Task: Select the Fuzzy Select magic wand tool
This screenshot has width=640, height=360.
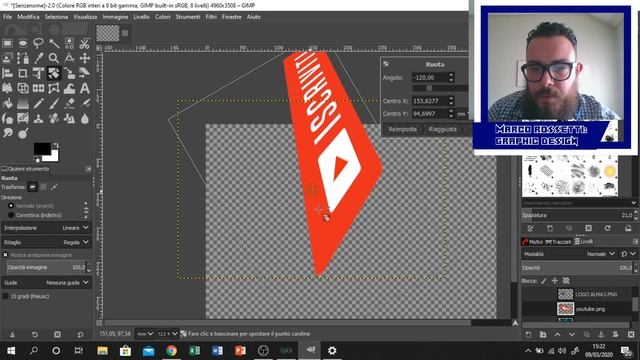Action: [x=54, y=43]
